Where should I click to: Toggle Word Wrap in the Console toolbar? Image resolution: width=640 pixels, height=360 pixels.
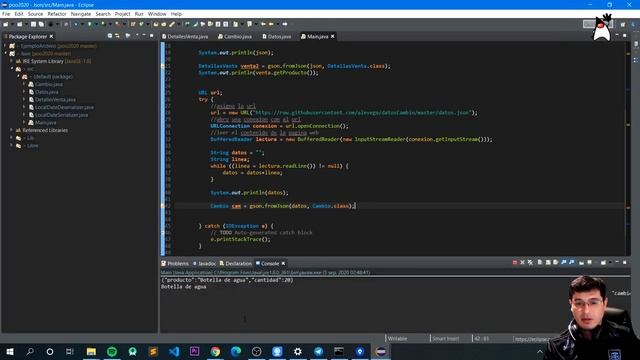click(x=556, y=262)
